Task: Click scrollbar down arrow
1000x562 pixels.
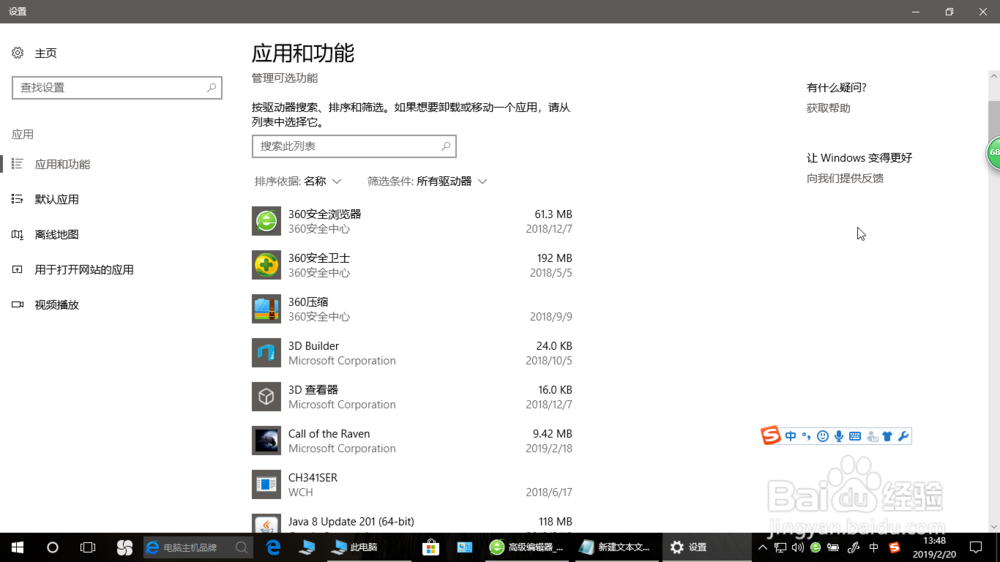Action: pyautogui.click(x=994, y=527)
